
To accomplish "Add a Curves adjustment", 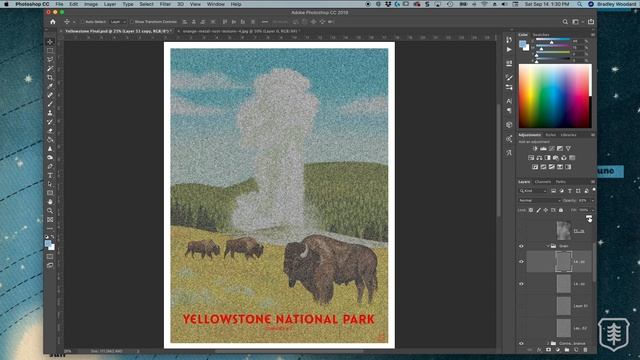I will point(551,149).
